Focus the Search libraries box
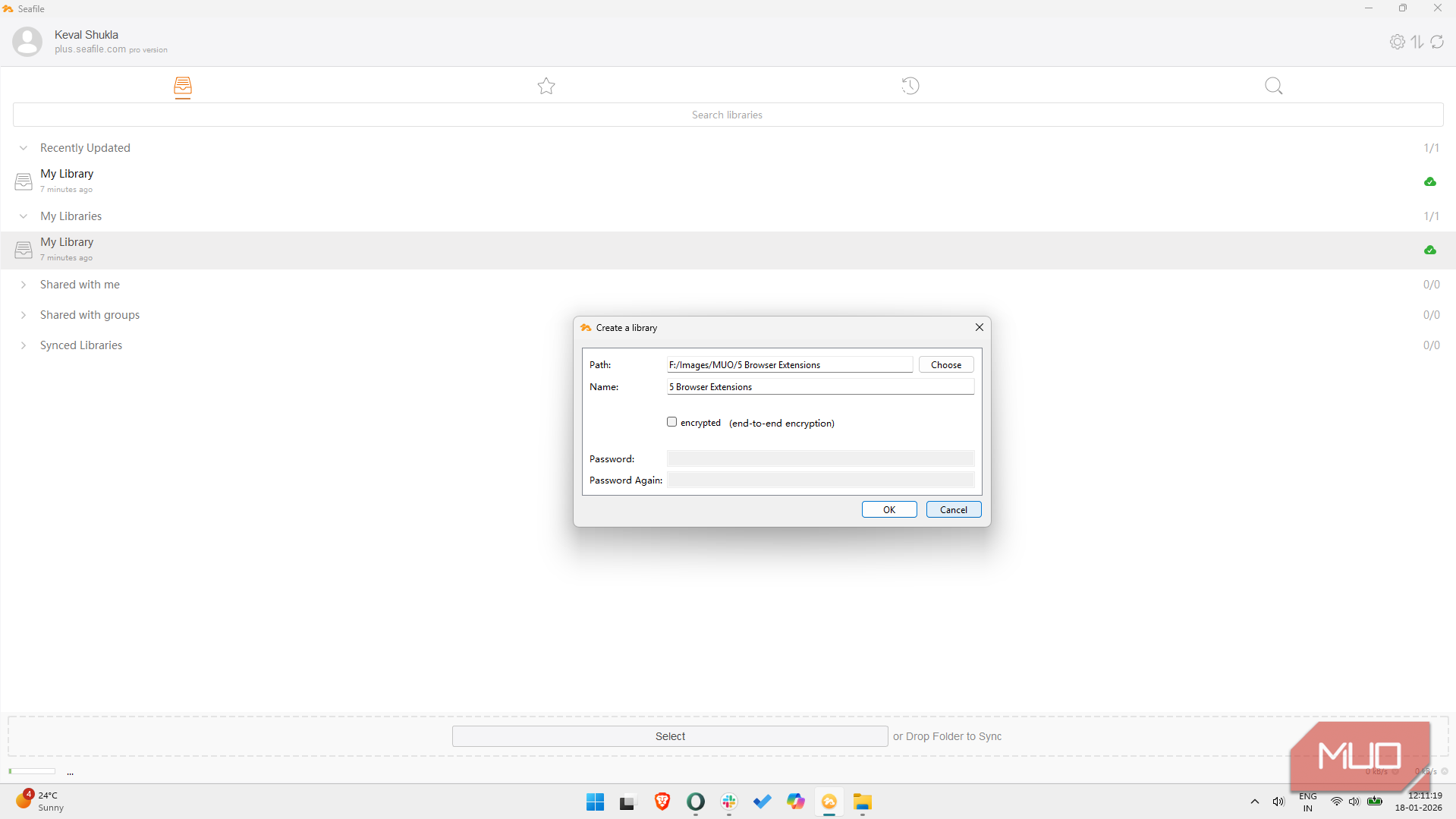This screenshot has height=819, width=1456. pos(728,115)
